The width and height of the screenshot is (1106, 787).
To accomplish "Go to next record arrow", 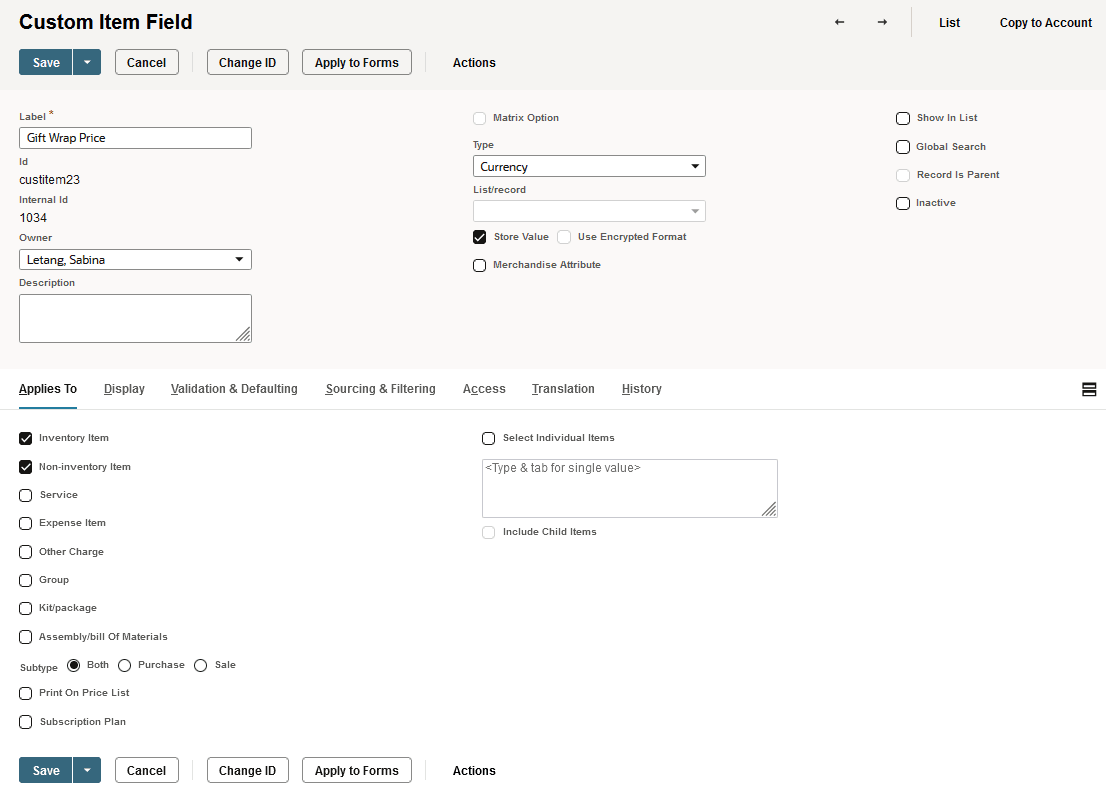I will [x=882, y=23].
